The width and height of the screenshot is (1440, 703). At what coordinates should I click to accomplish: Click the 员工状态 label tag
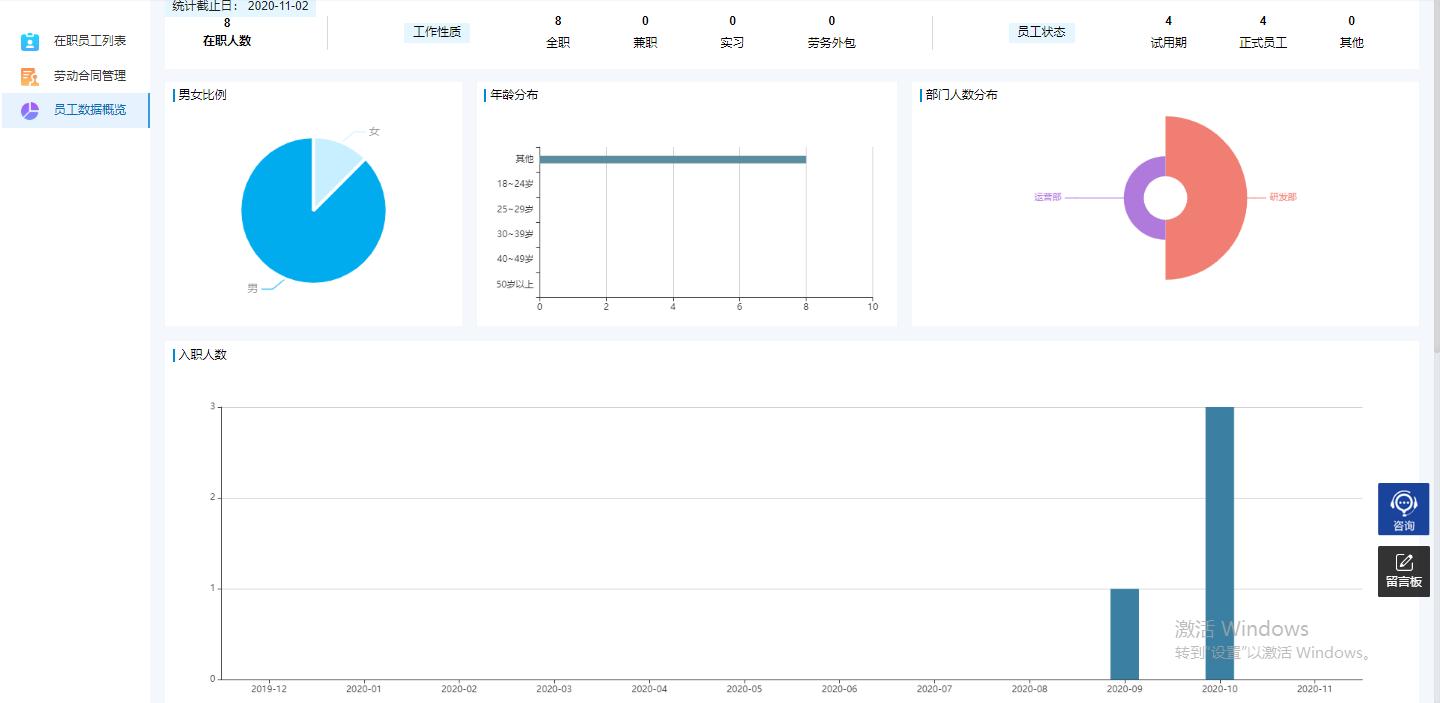(x=1041, y=32)
